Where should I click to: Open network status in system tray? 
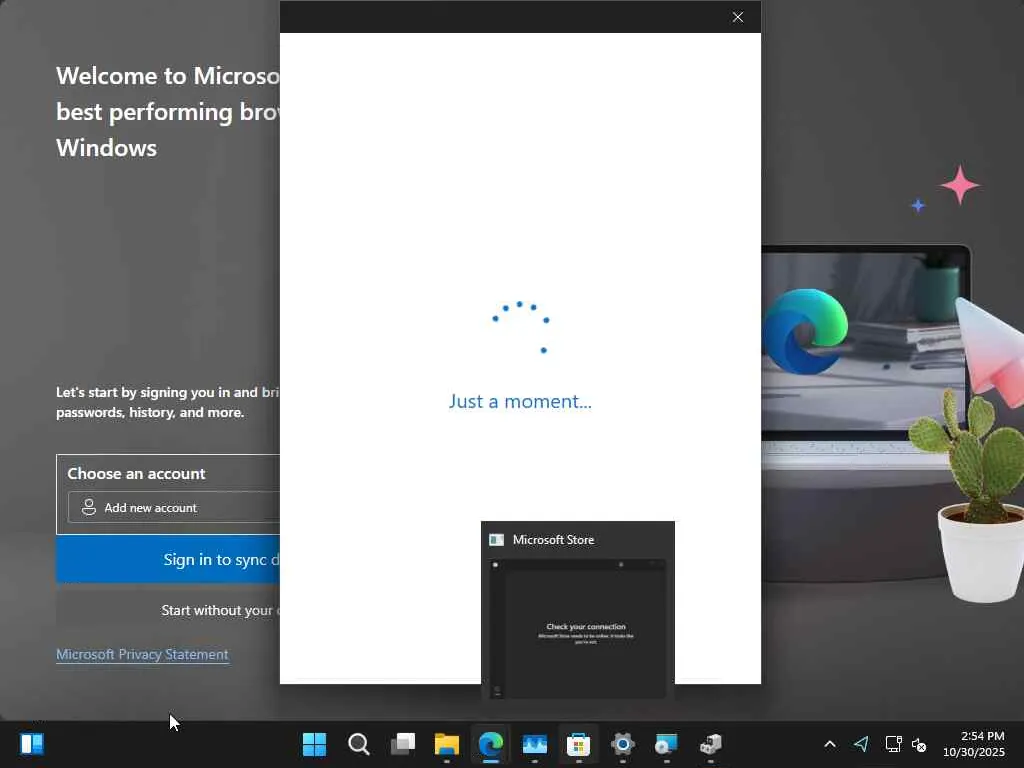pos(893,744)
